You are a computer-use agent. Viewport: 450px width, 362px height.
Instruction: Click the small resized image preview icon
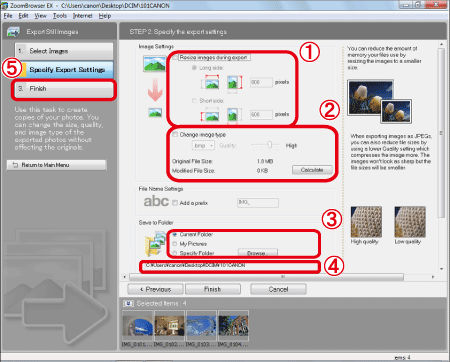155,113
